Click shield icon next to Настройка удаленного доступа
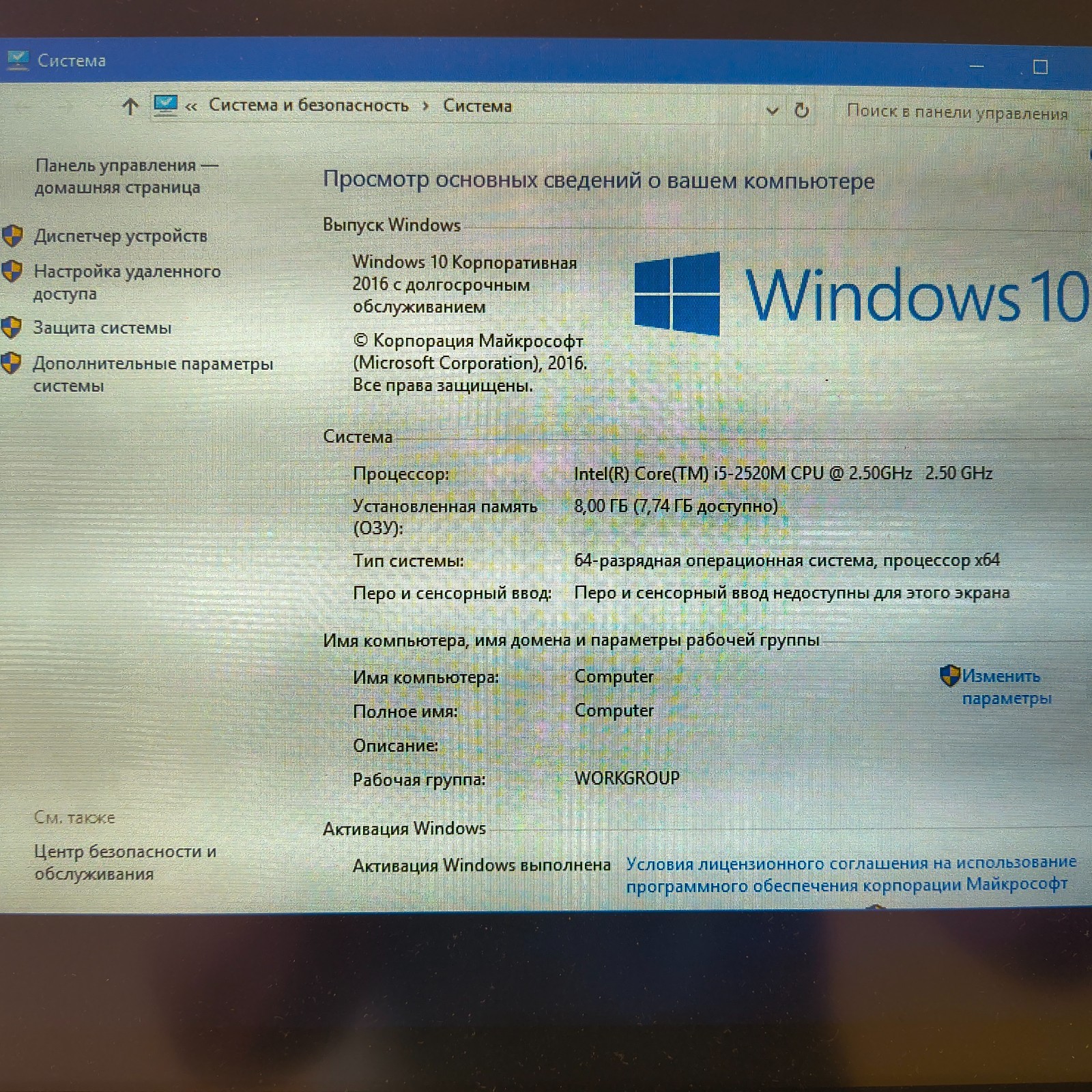The image size is (1092, 1092). click(12, 271)
